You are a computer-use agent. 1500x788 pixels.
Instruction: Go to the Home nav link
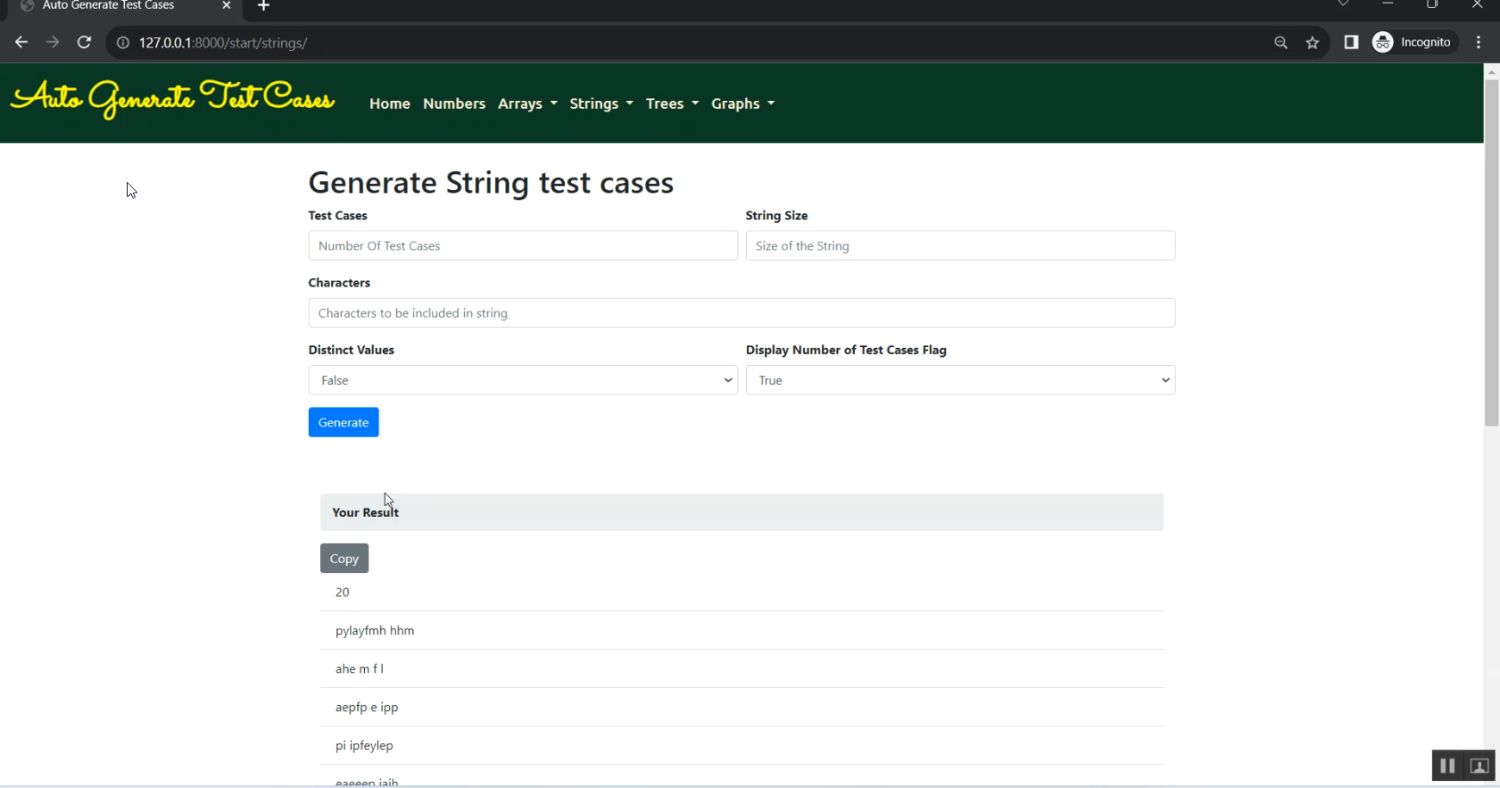coord(389,104)
